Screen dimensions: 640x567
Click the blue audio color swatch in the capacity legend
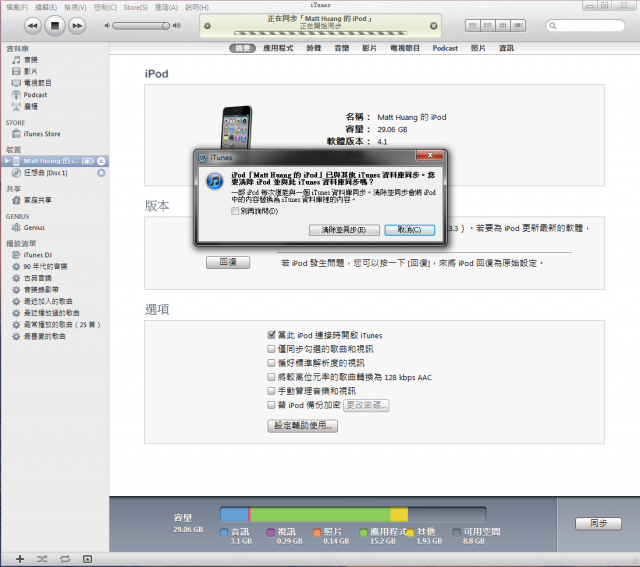click(224, 532)
